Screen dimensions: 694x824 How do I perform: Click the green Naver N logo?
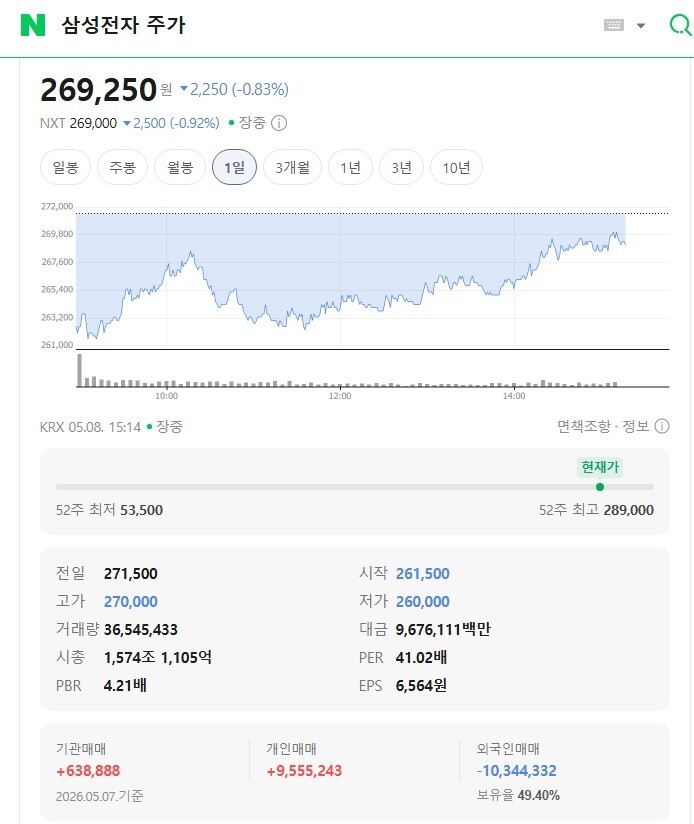(x=33, y=25)
